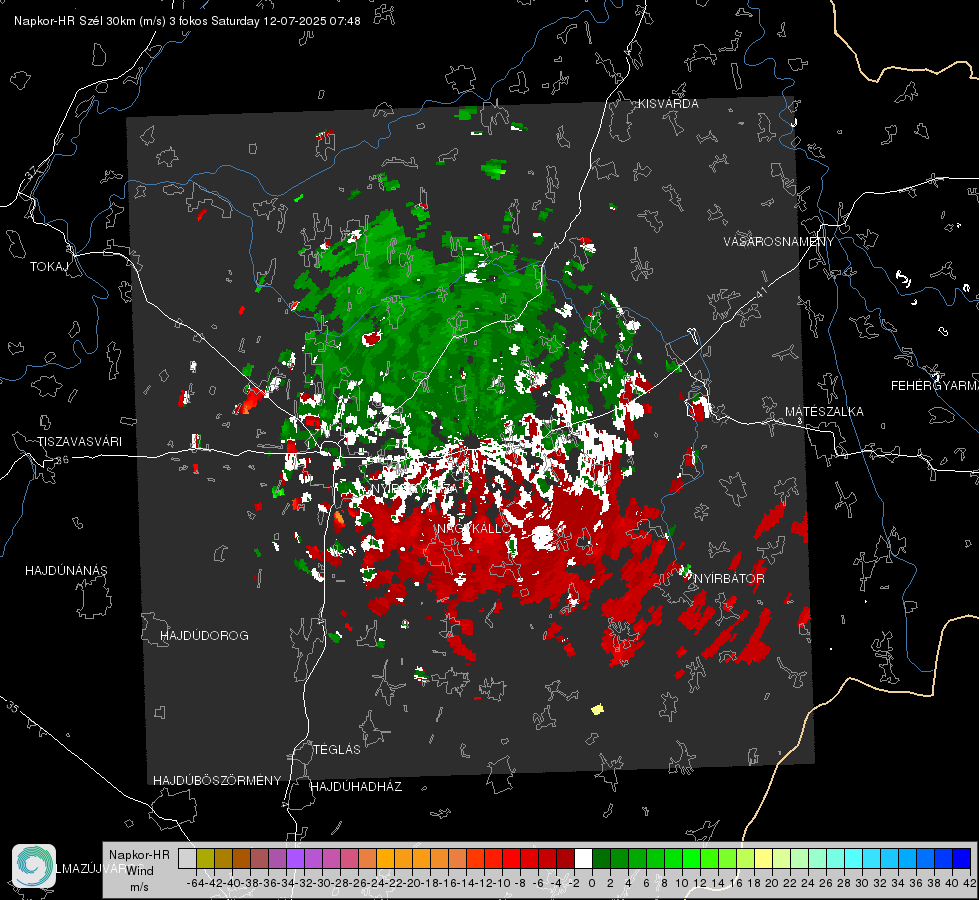Pick the olive swatch between -64 and -42
This screenshot has width=979, height=900.
point(205,859)
